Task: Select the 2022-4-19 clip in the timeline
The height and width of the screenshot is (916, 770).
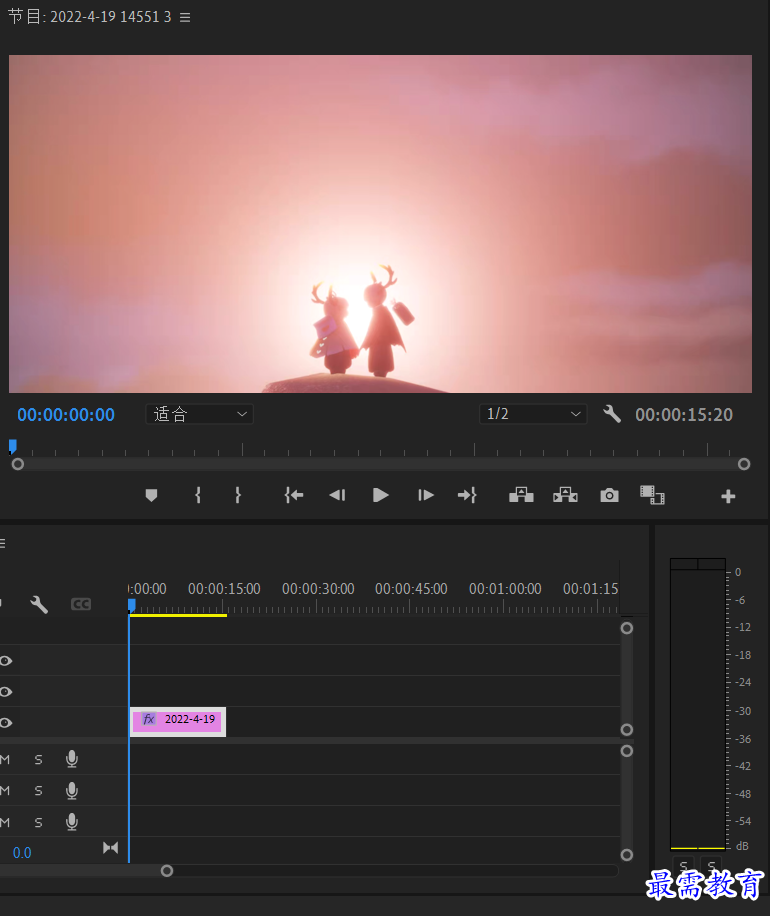Action: (178, 721)
